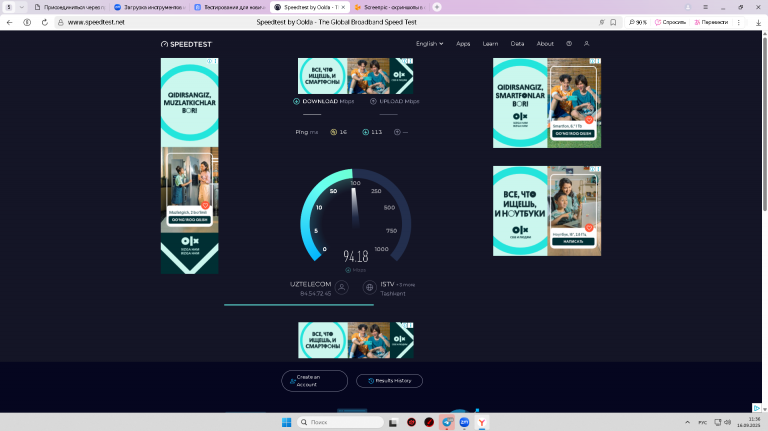
Task: Open the About menu item
Action: [545, 44]
